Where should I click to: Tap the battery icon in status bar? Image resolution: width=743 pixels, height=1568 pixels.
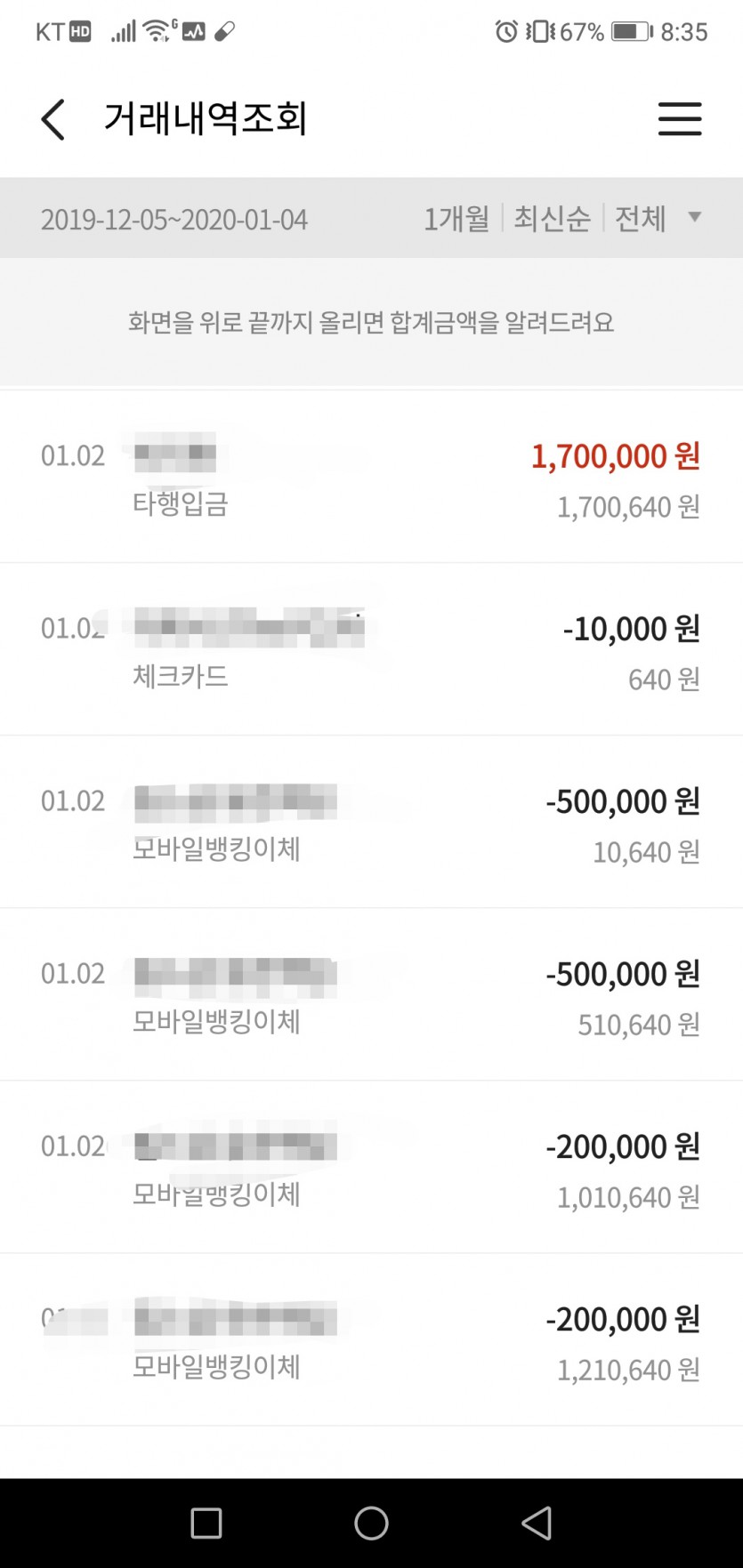coord(632,32)
